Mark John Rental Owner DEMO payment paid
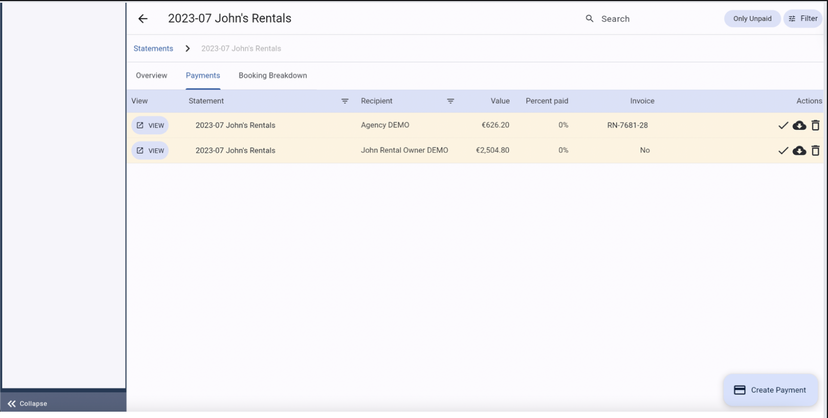 click(x=783, y=150)
